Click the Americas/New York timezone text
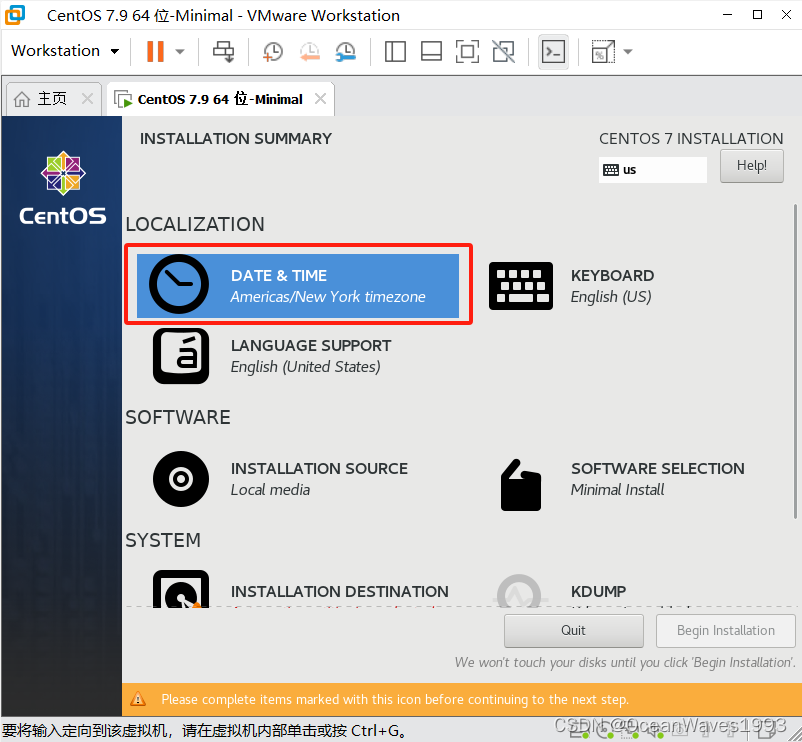The width and height of the screenshot is (802, 742). (x=328, y=297)
